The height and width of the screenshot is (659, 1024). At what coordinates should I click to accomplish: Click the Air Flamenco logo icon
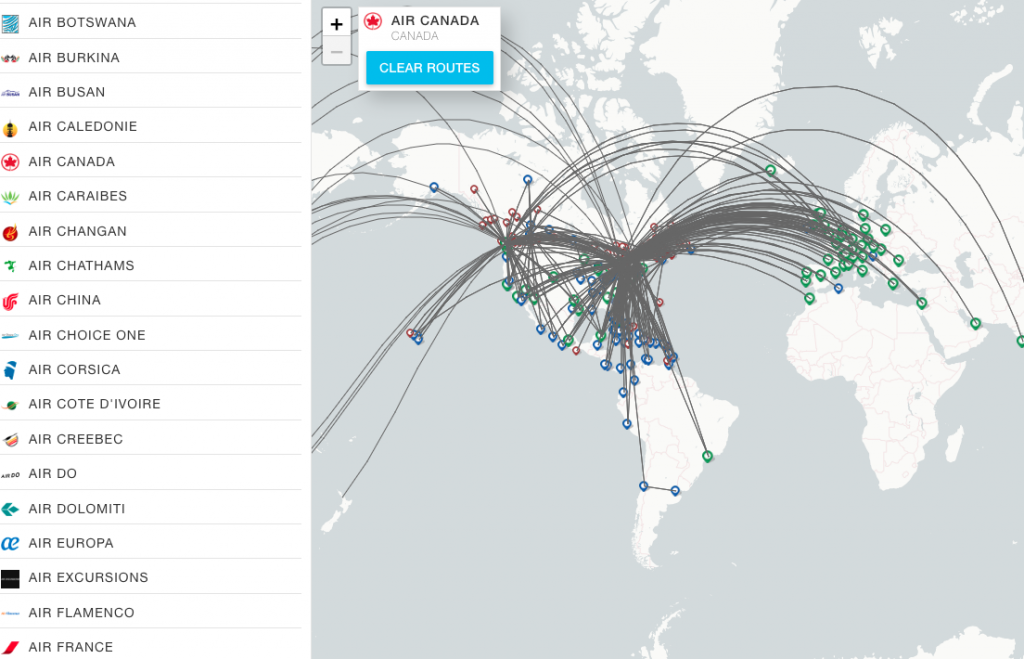coord(10,613)
